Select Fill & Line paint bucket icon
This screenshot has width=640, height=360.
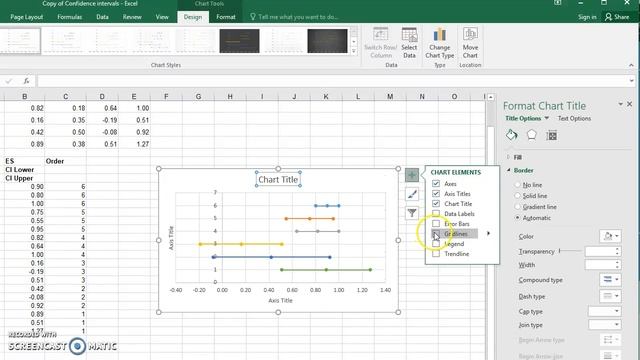coord(511,135)
